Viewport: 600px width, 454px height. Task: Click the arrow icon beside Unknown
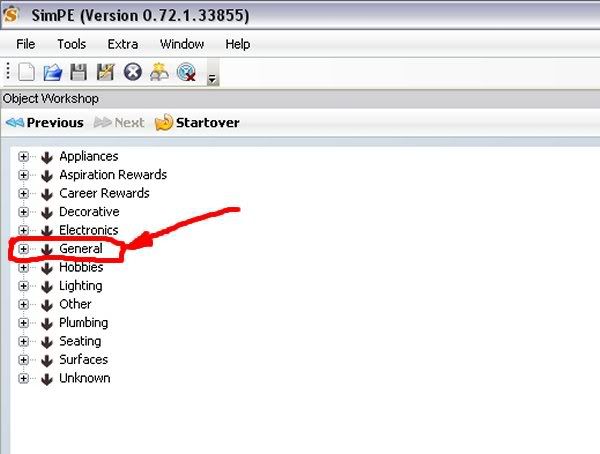click(x=47, y=379)
